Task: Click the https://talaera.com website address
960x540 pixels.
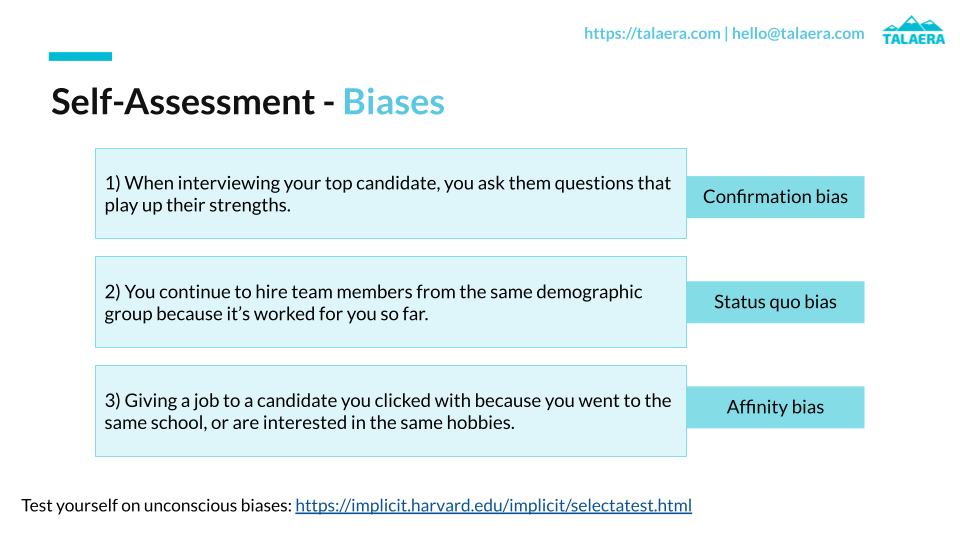Action: (x=652, y=34)
